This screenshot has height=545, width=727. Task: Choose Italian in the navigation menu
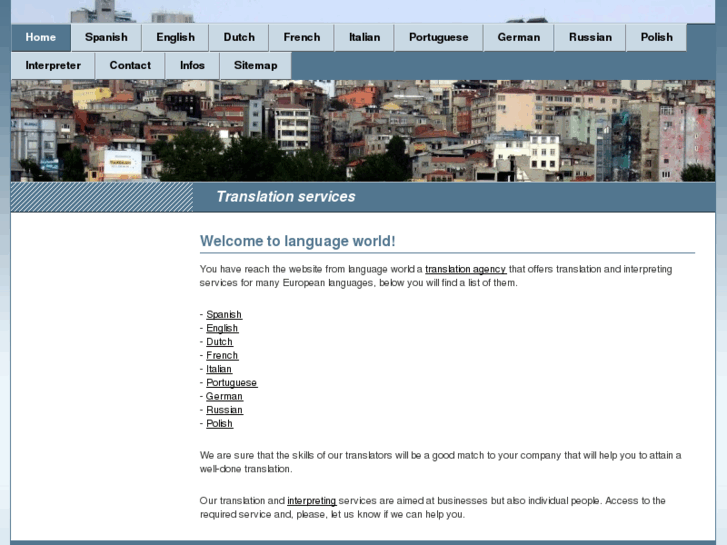pos(364,38)
